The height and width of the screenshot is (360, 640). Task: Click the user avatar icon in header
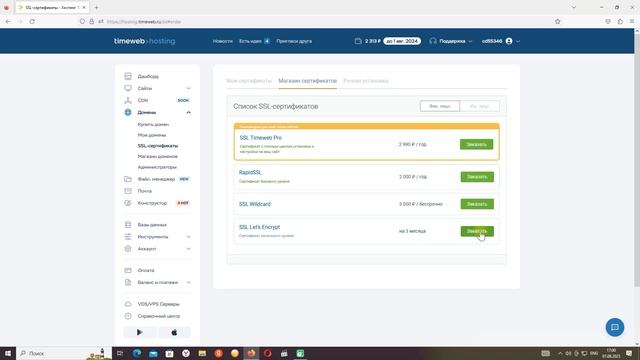click(509, 41)
